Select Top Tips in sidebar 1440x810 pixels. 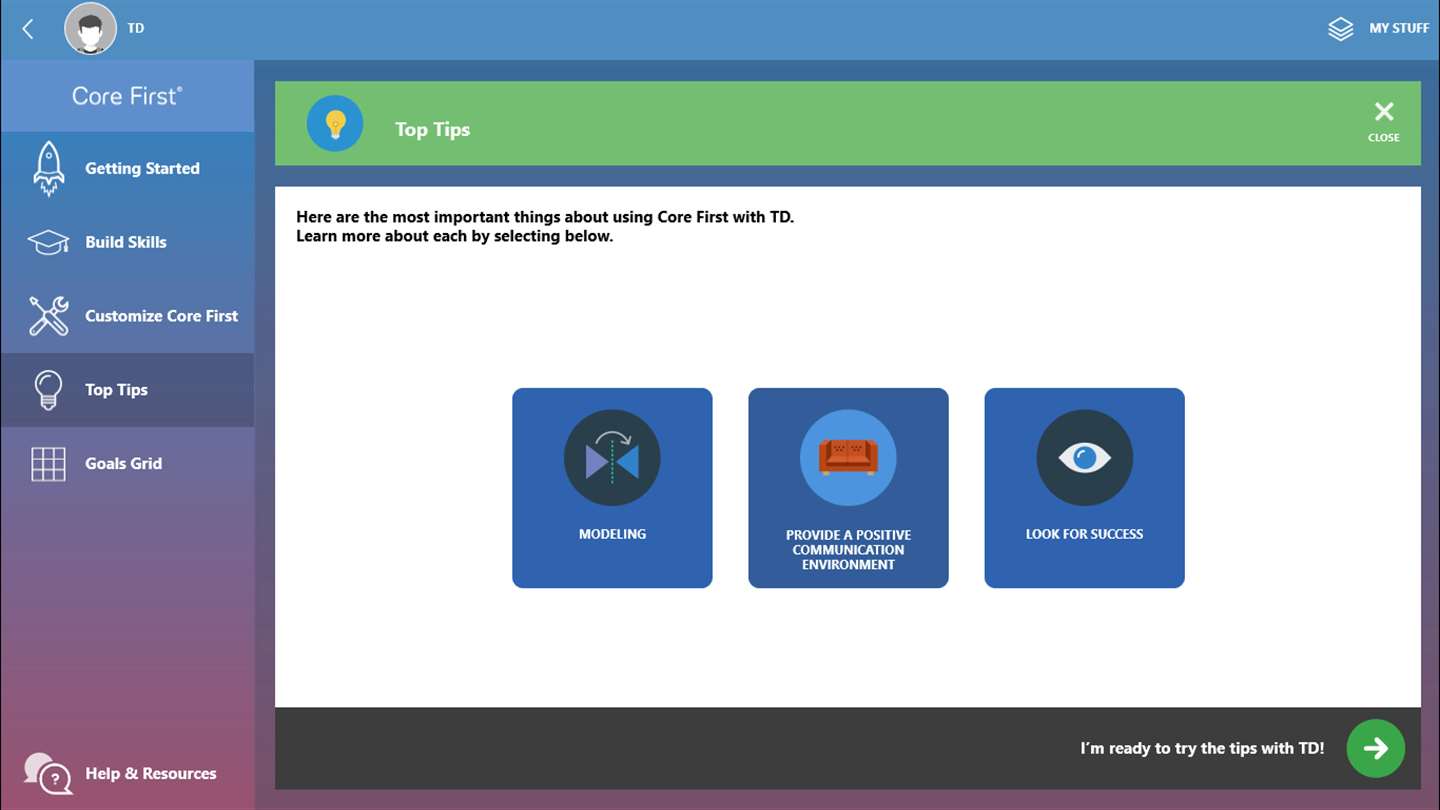[x=127, y=390]
